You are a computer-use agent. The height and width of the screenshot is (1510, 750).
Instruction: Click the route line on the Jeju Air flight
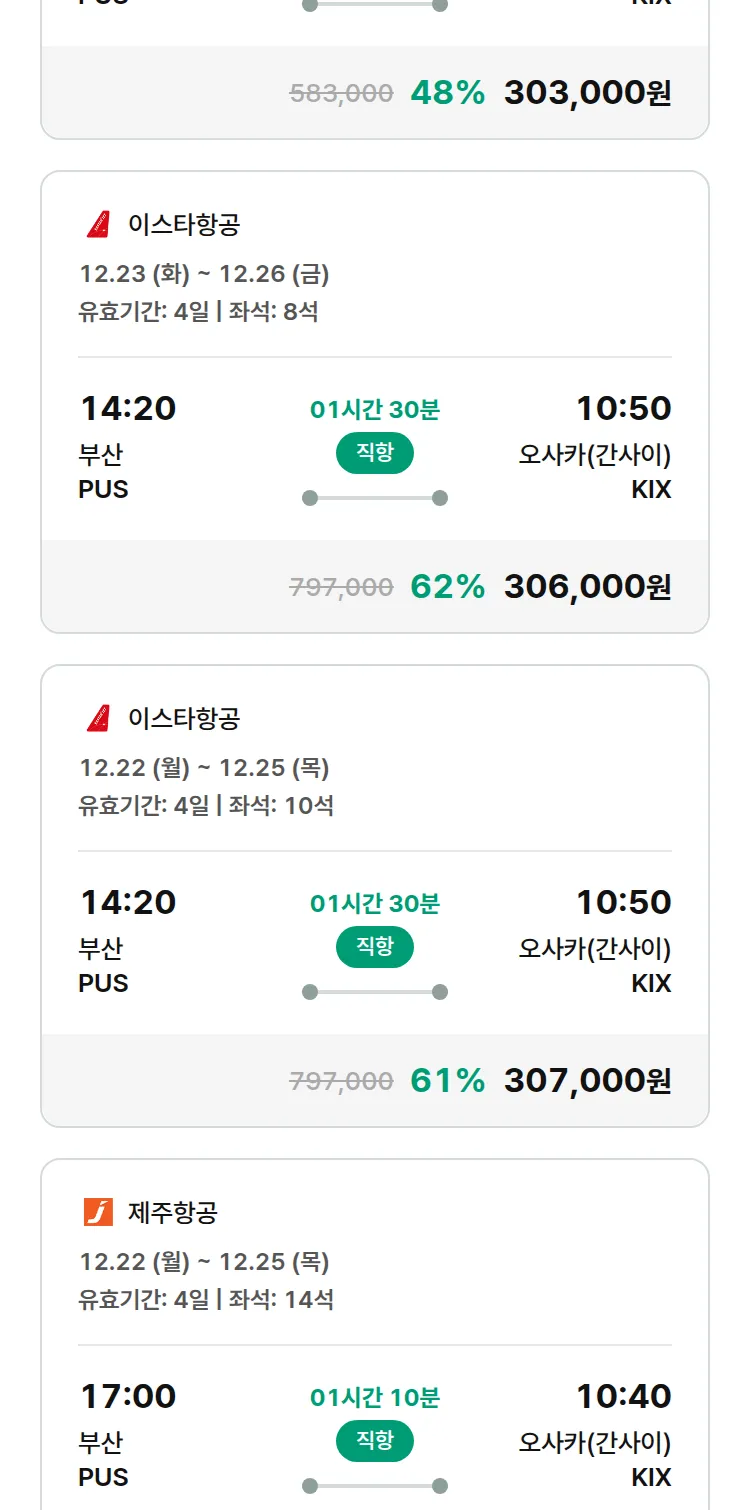[374, 1486]
